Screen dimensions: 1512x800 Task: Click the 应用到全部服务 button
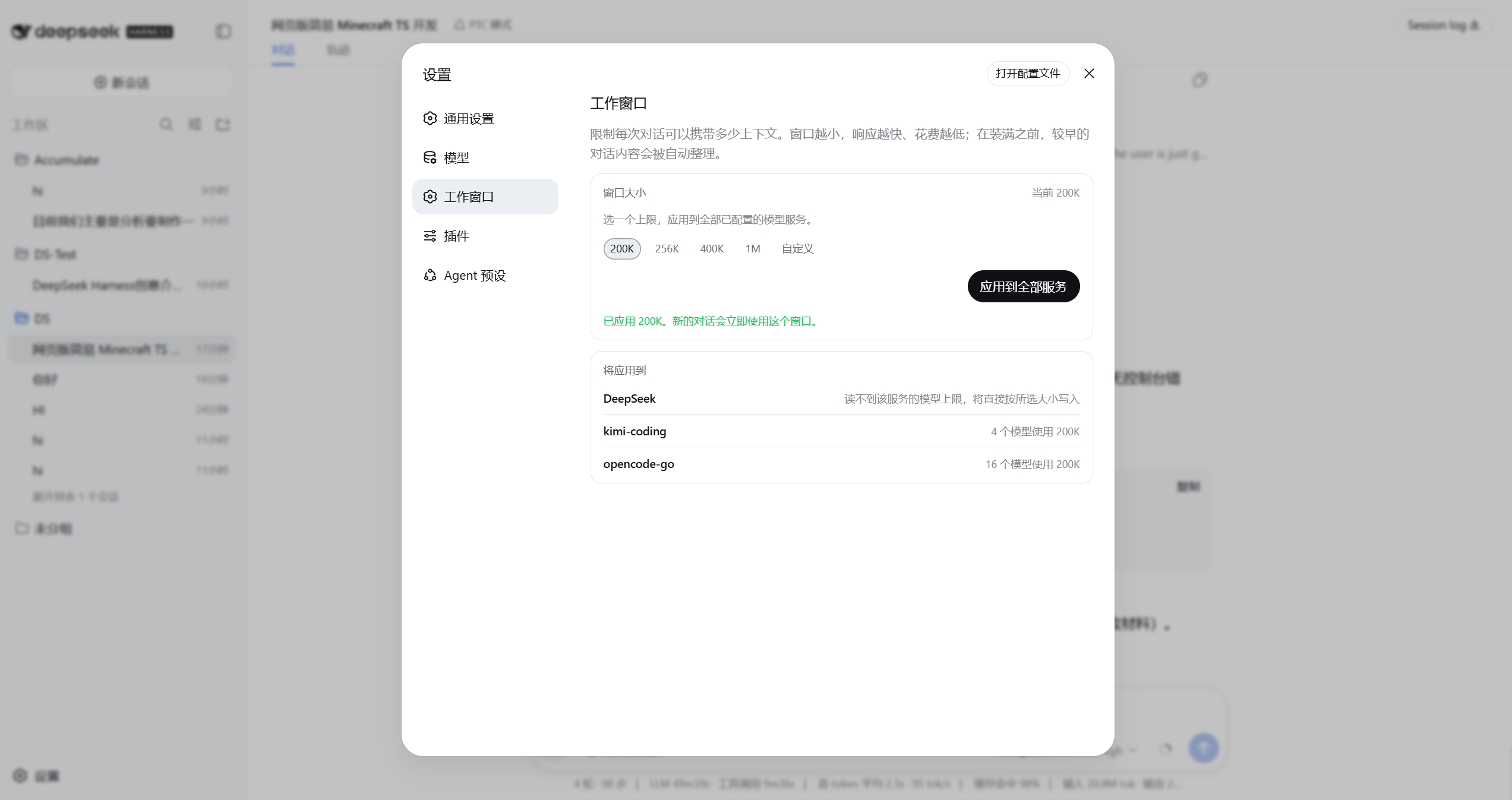(x=1023, y=286)
